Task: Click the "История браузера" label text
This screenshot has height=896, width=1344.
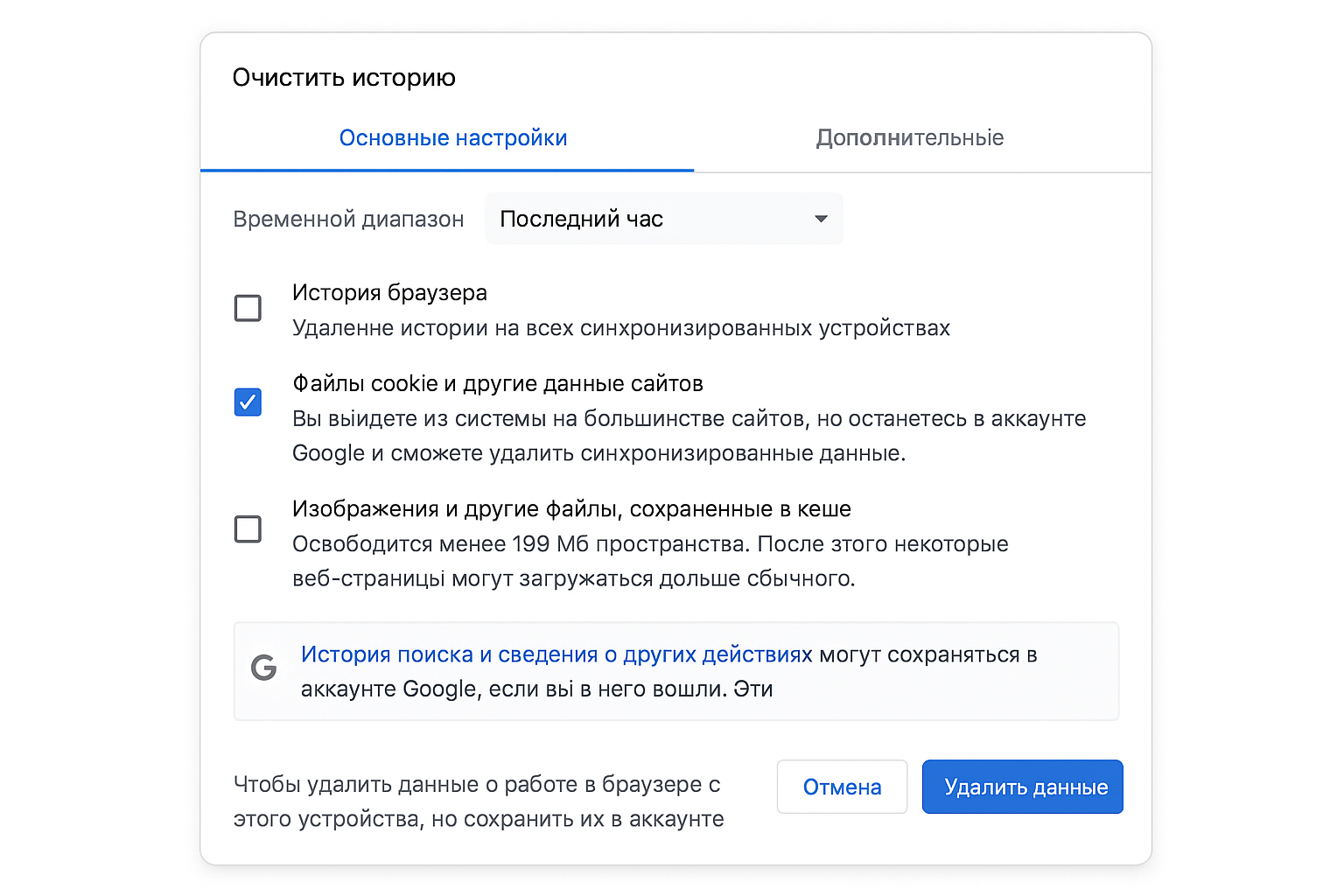Action: [389, 292]
